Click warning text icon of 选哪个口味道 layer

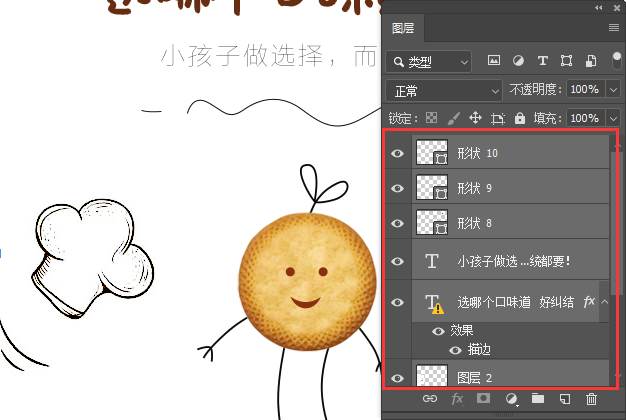[434, 304]
